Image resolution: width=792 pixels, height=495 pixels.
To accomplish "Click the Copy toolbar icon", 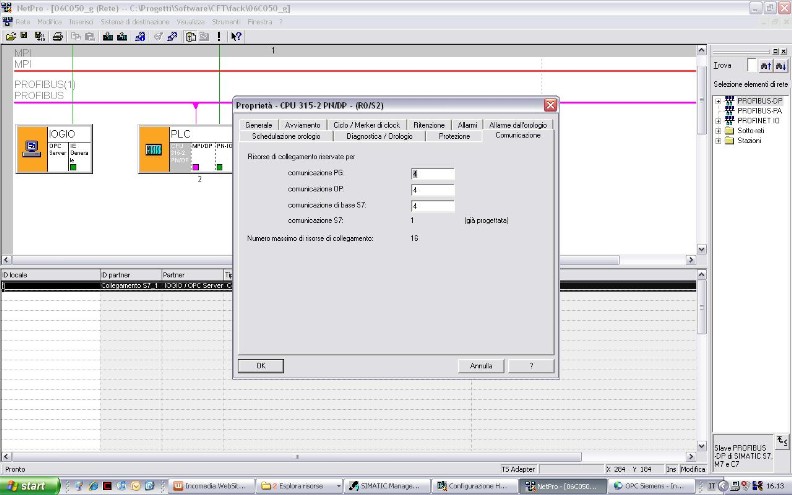I will tap(76, 36).
